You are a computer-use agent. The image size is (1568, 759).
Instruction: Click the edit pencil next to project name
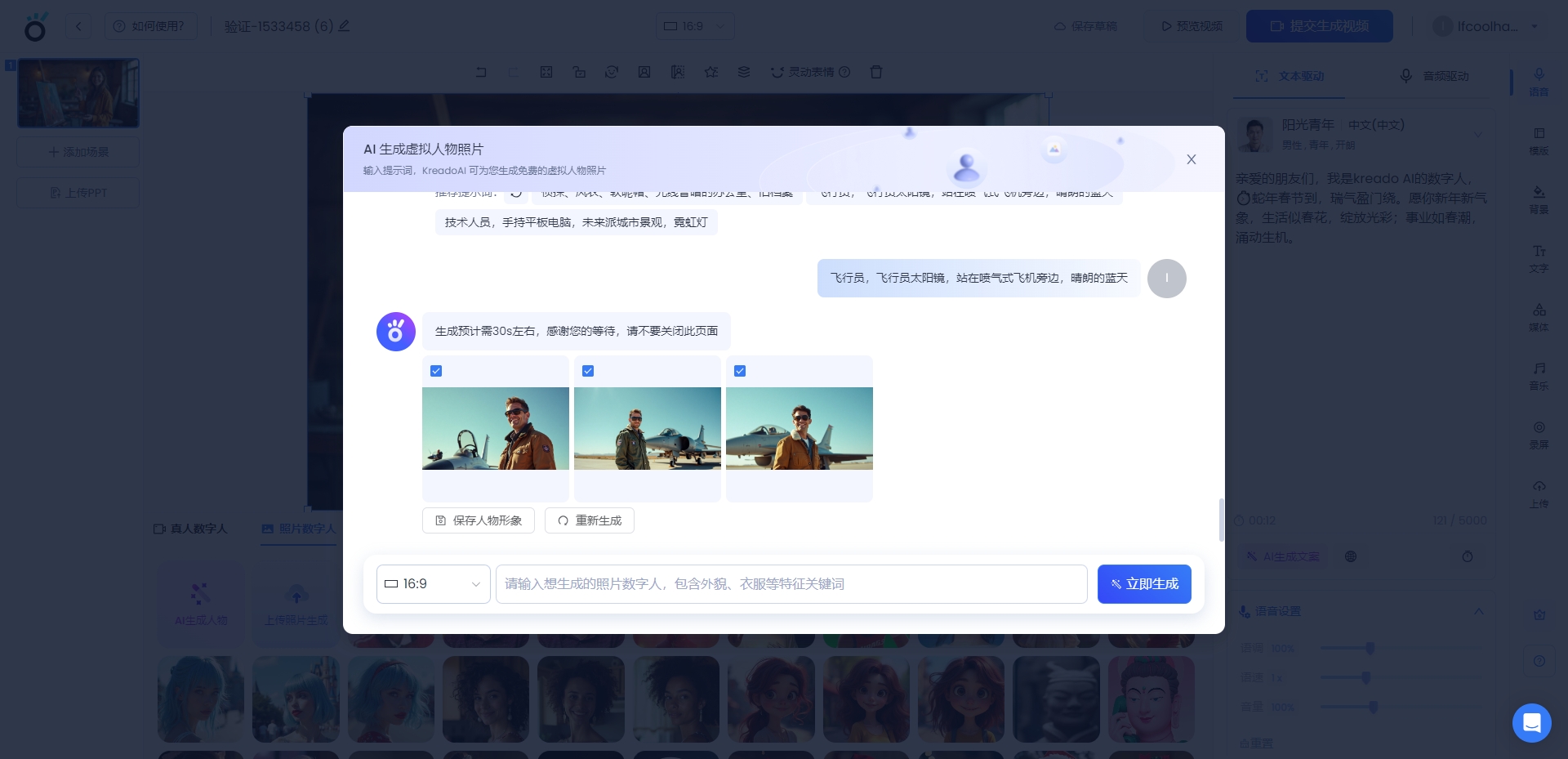345,26
